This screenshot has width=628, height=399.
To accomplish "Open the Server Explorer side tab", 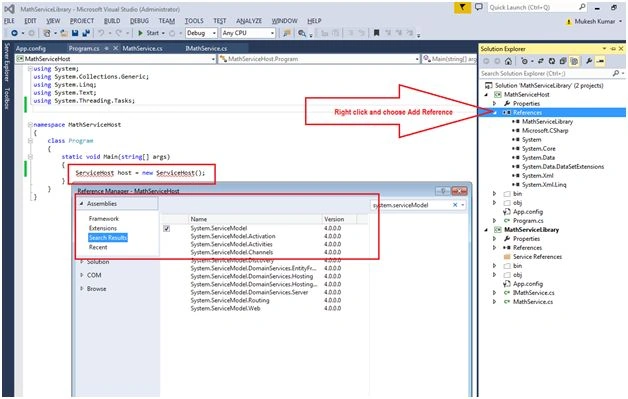I will click(x=7, y=62).
